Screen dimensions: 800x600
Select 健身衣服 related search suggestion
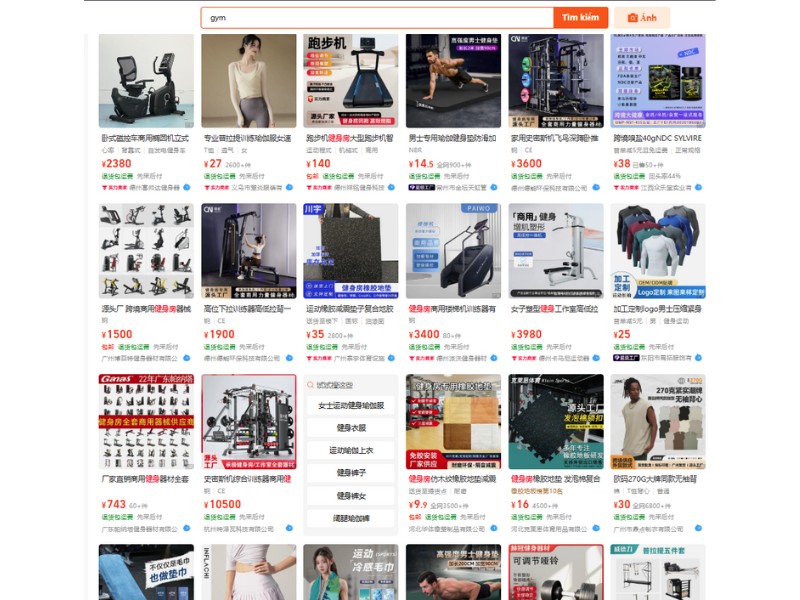tap(351, 428)
